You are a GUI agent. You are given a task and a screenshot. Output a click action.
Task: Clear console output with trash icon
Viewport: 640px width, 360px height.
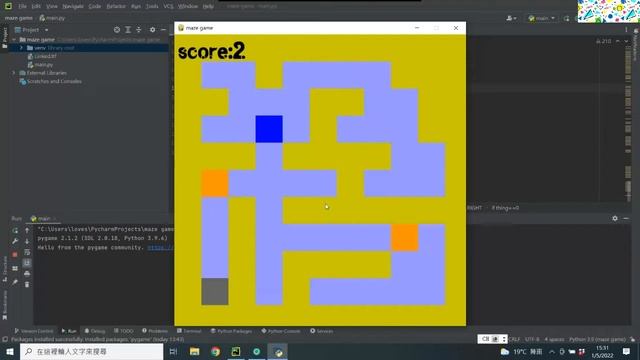tap(27, 284)
